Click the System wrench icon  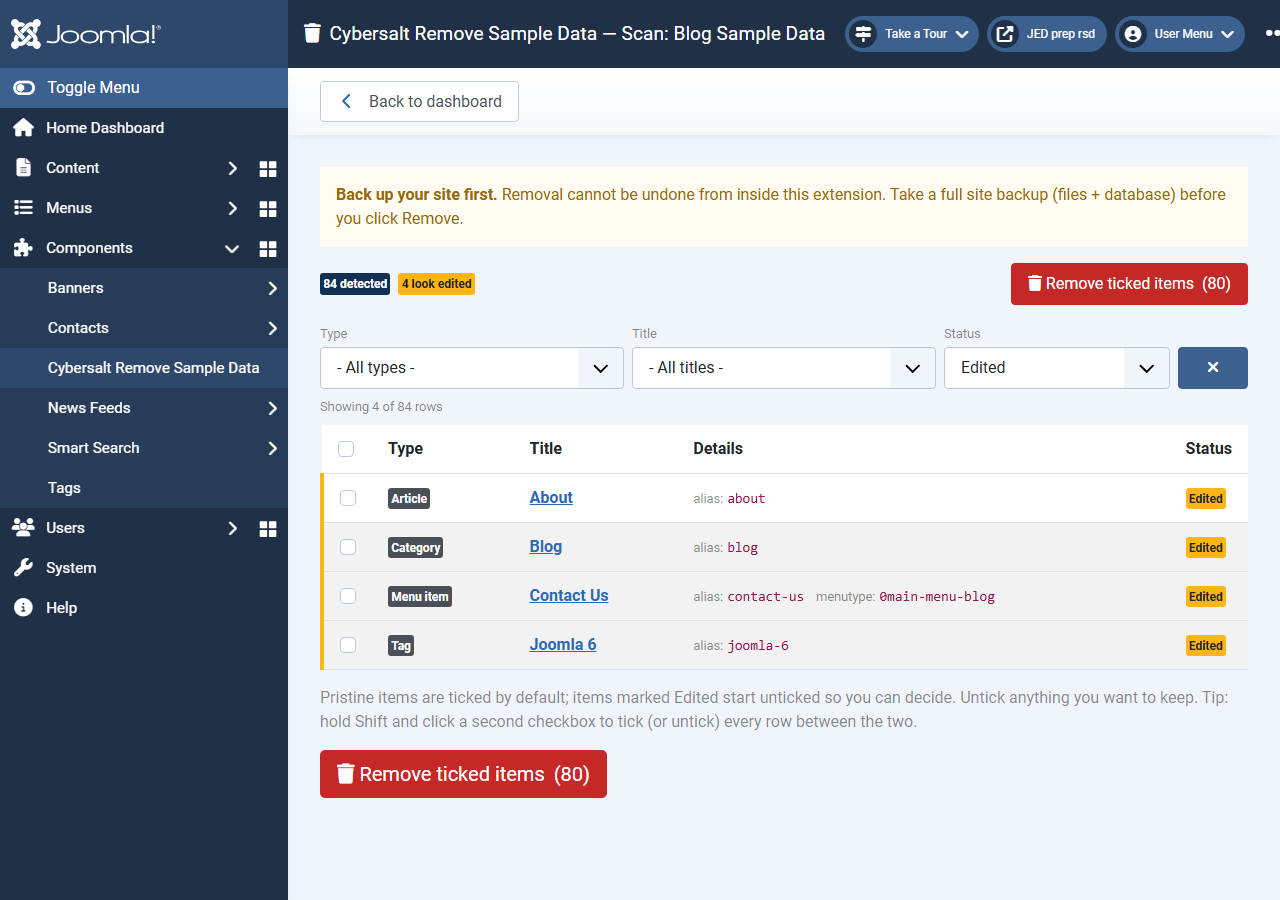(x=23, y=568)
